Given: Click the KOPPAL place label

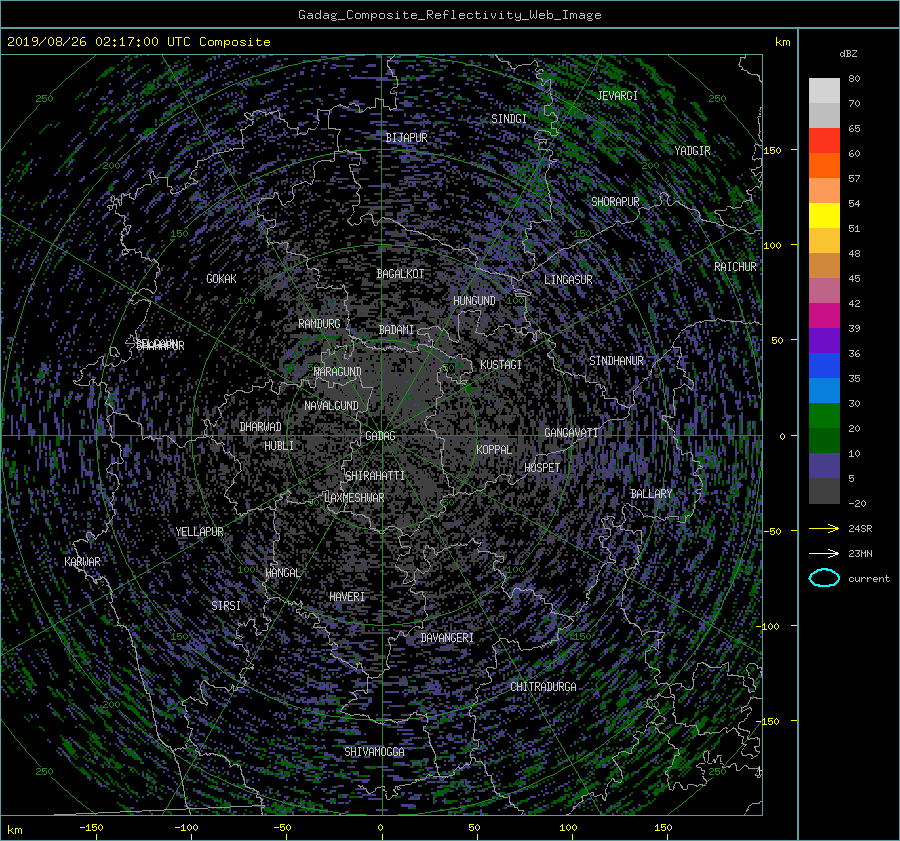Looking at the screenshot, I should [494, 450].
